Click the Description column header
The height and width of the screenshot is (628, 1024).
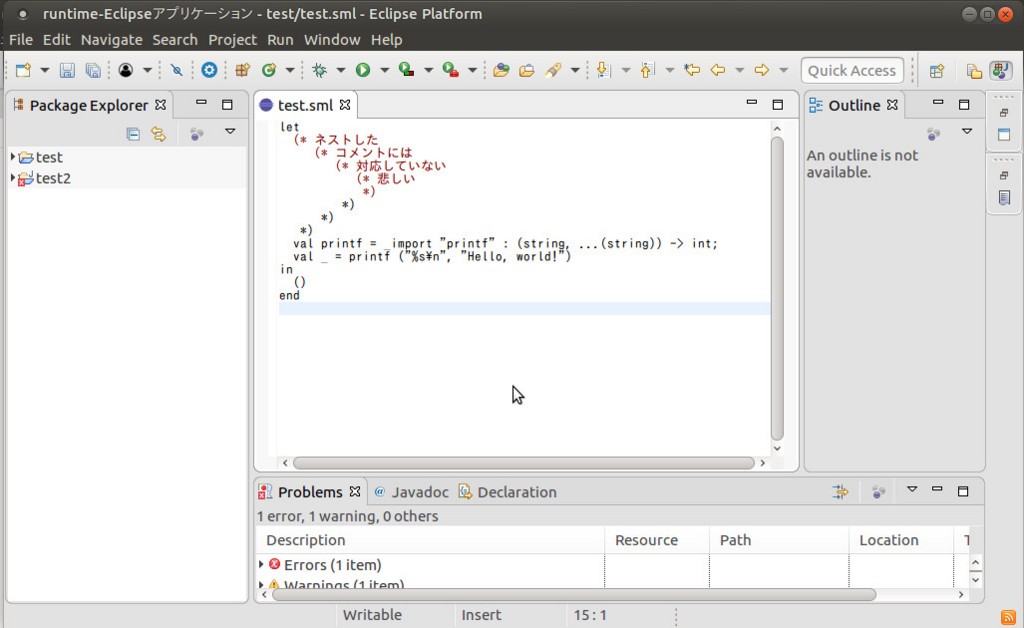point(430,541)
